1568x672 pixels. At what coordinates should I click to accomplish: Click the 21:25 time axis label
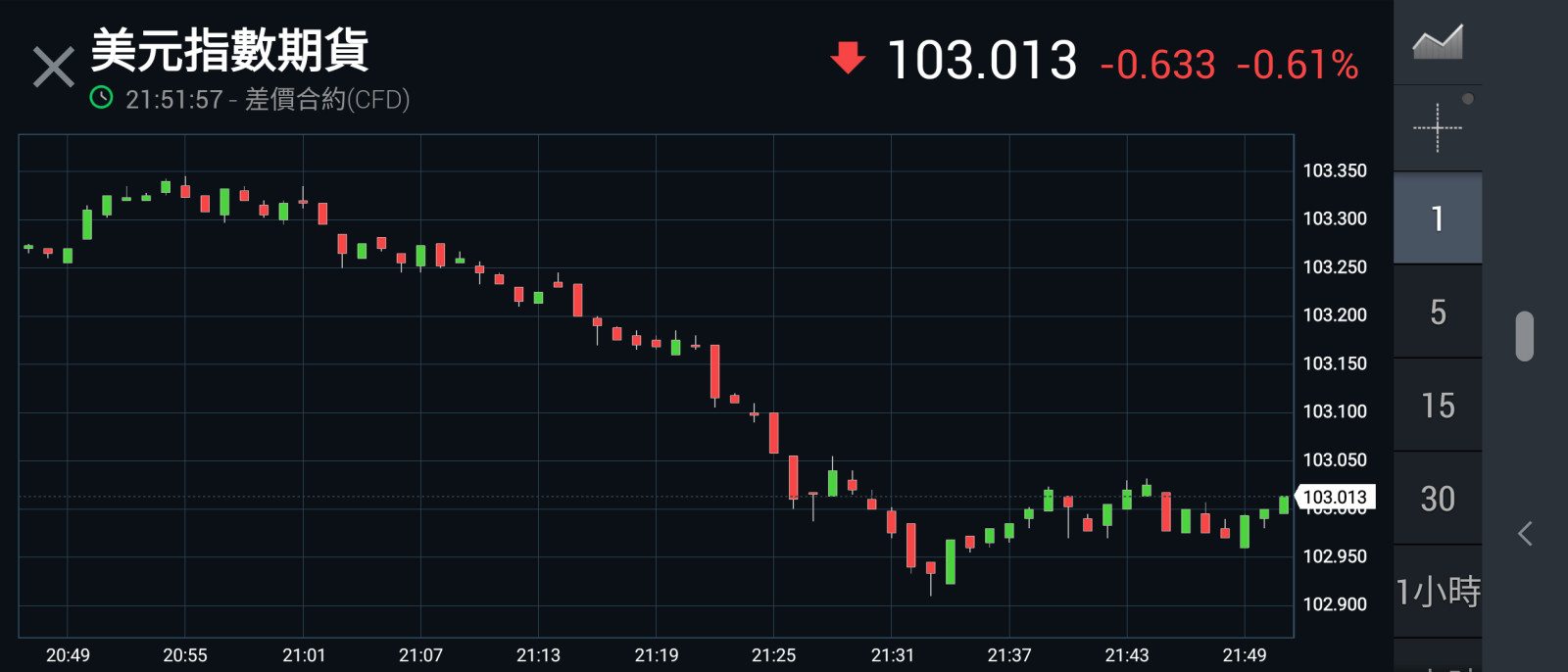tap(773, 655)
